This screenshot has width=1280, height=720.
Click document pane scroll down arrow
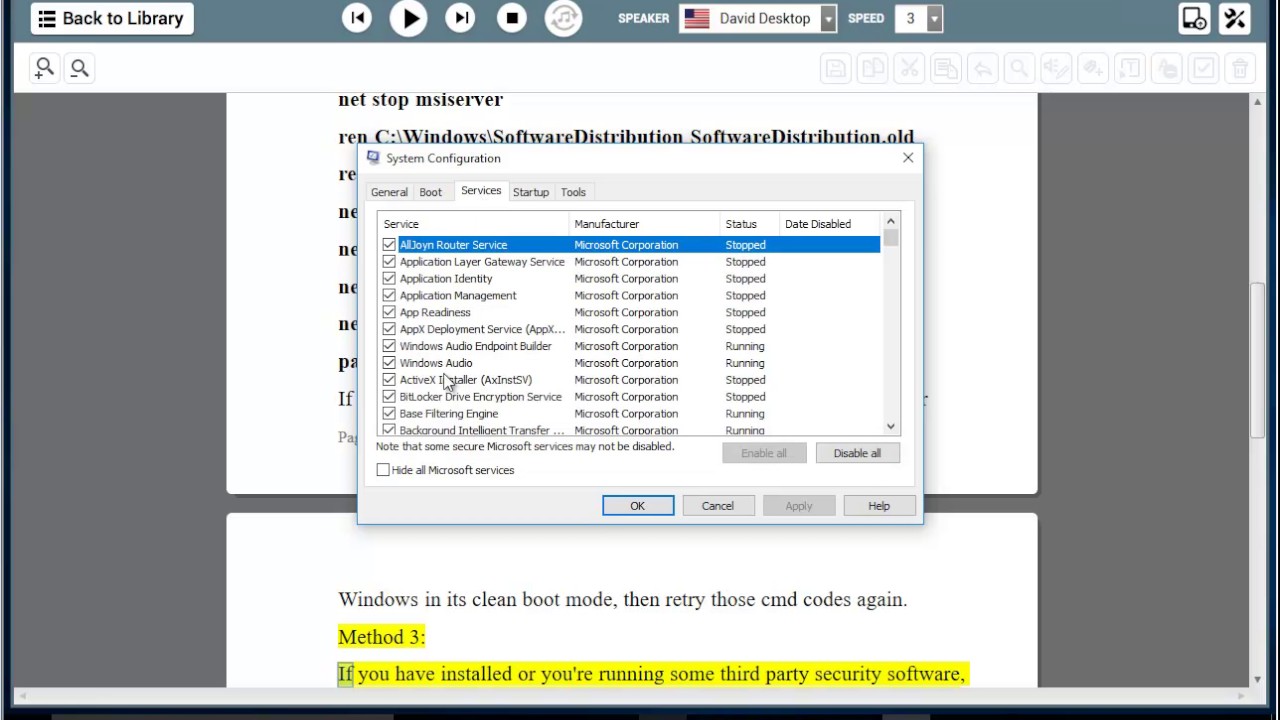click(x=1258, y=680)
